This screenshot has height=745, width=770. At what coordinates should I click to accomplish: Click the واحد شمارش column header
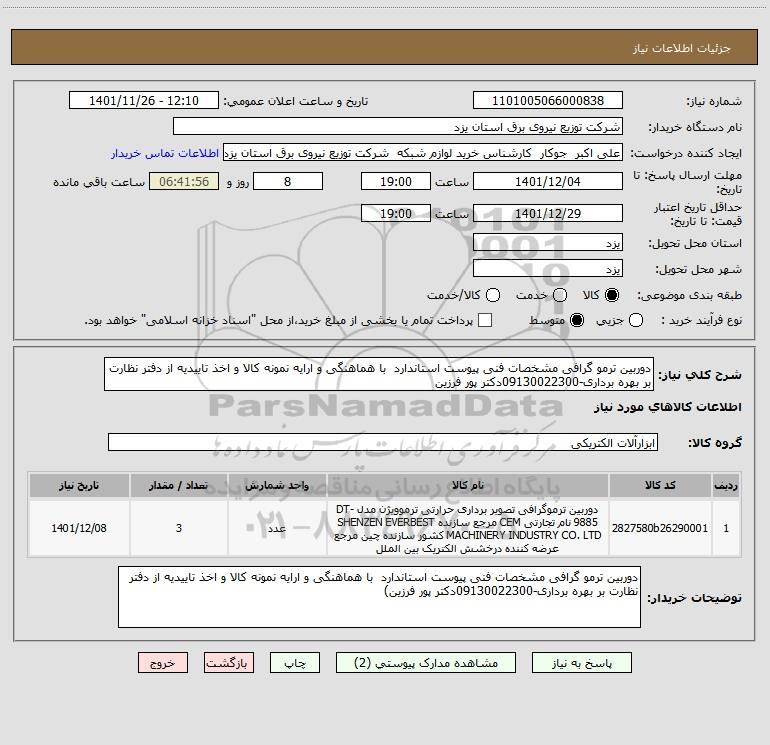(x=277, y=485)
